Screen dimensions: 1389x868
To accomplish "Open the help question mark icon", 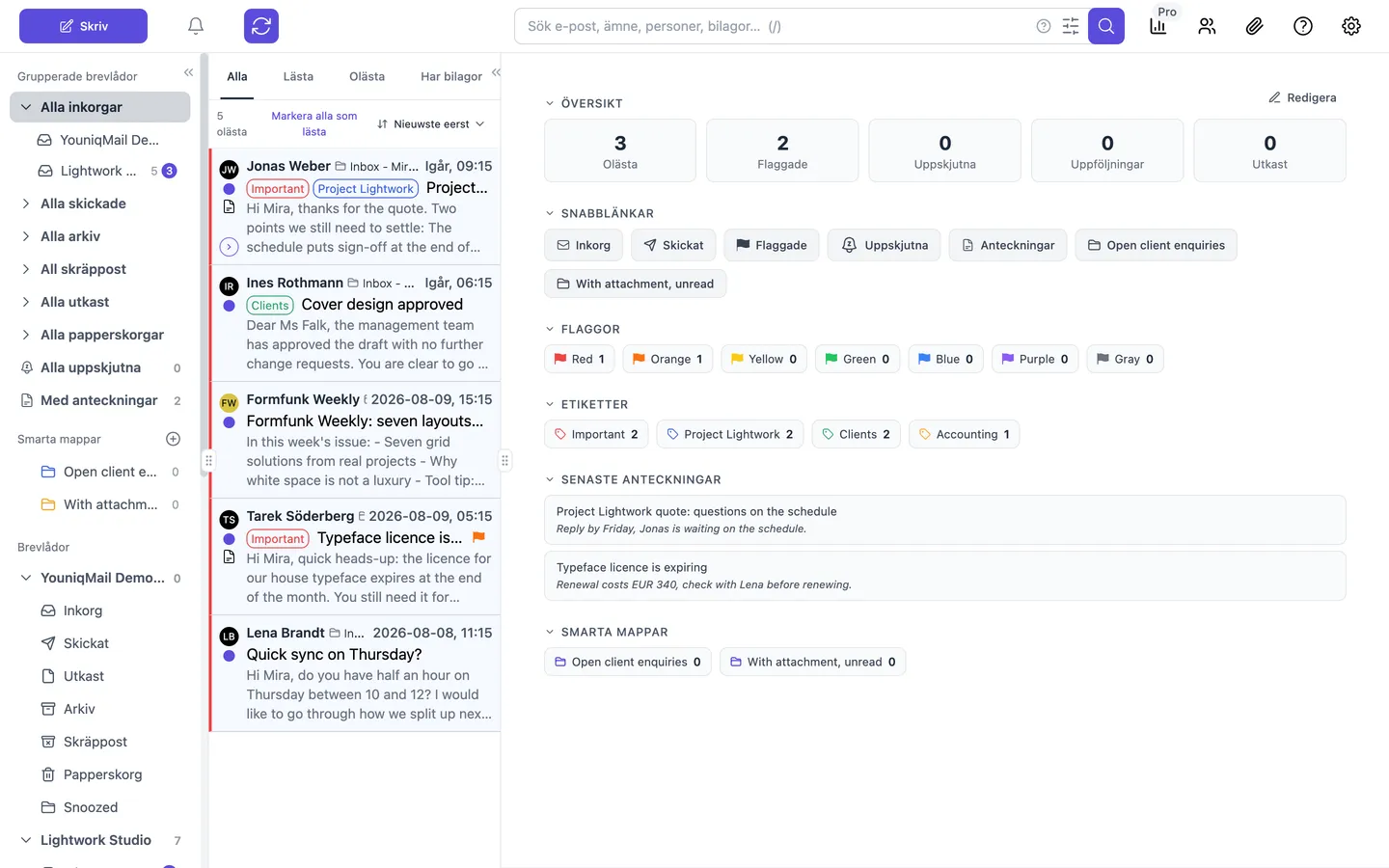I will pyautogui.click(x=1303, y=26).
